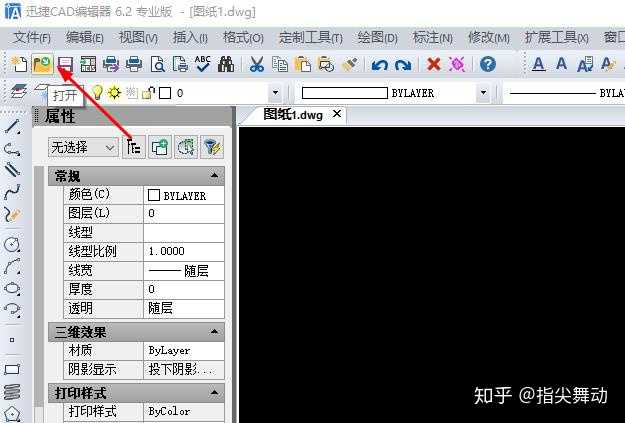Open the 文件(F) menu
The width and height of the screenshot is (625, 423).
[32, 38]
